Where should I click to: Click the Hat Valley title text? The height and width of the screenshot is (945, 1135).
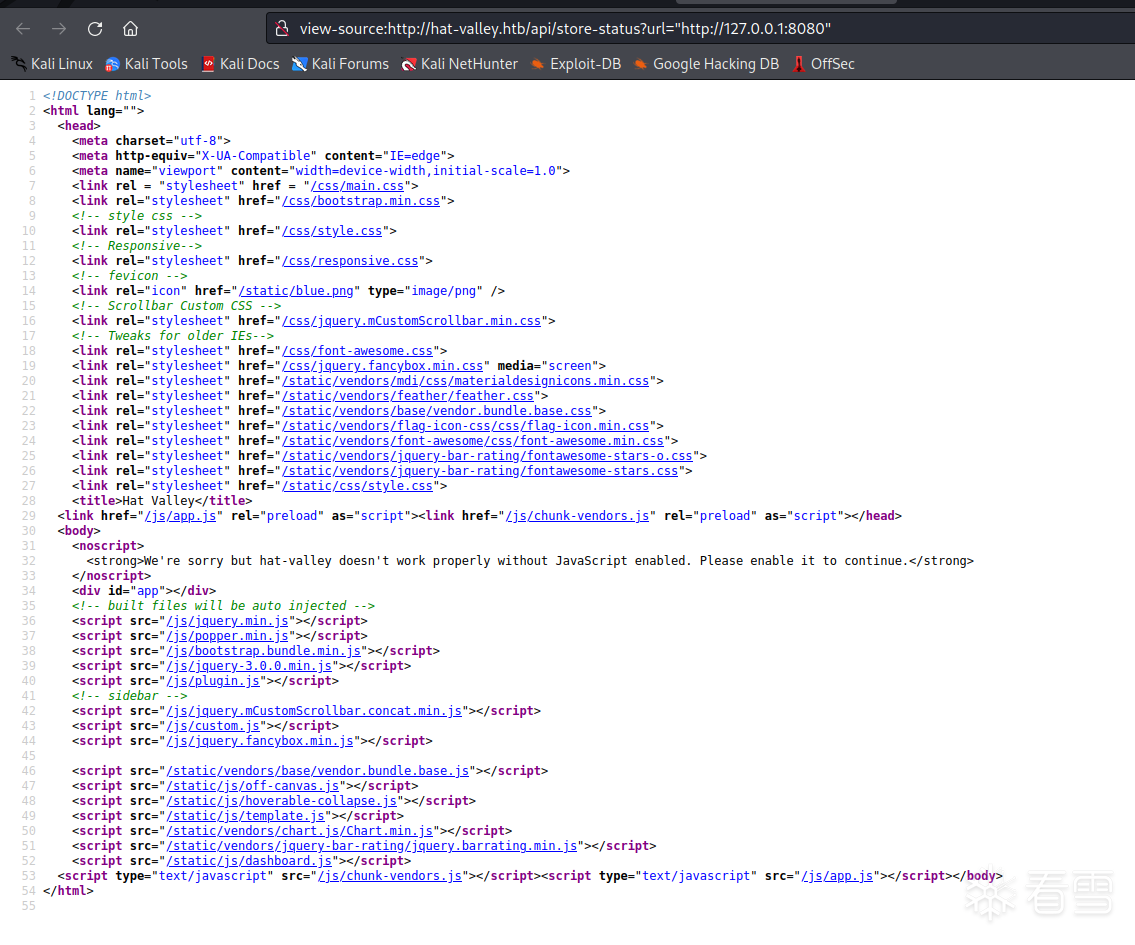[159, 501]
